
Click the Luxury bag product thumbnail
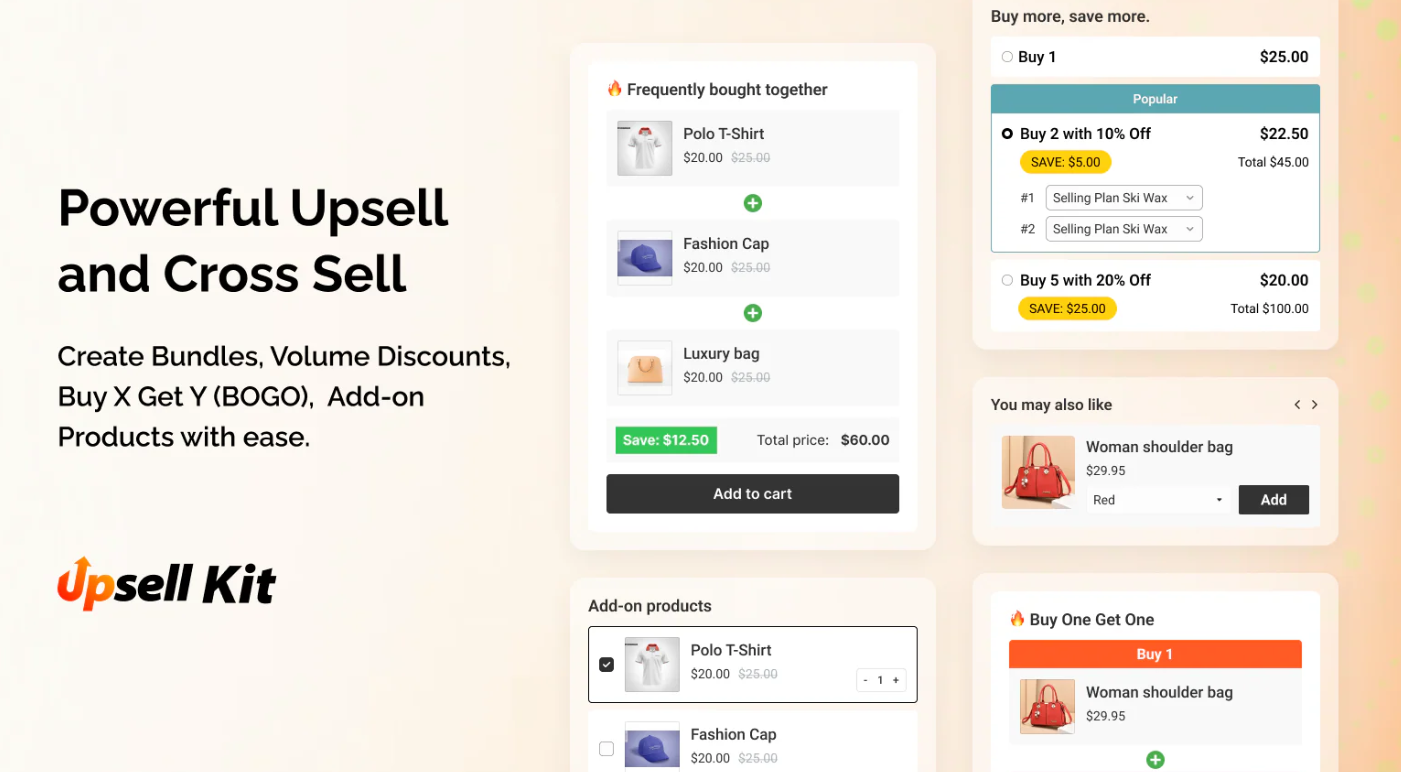643,368
